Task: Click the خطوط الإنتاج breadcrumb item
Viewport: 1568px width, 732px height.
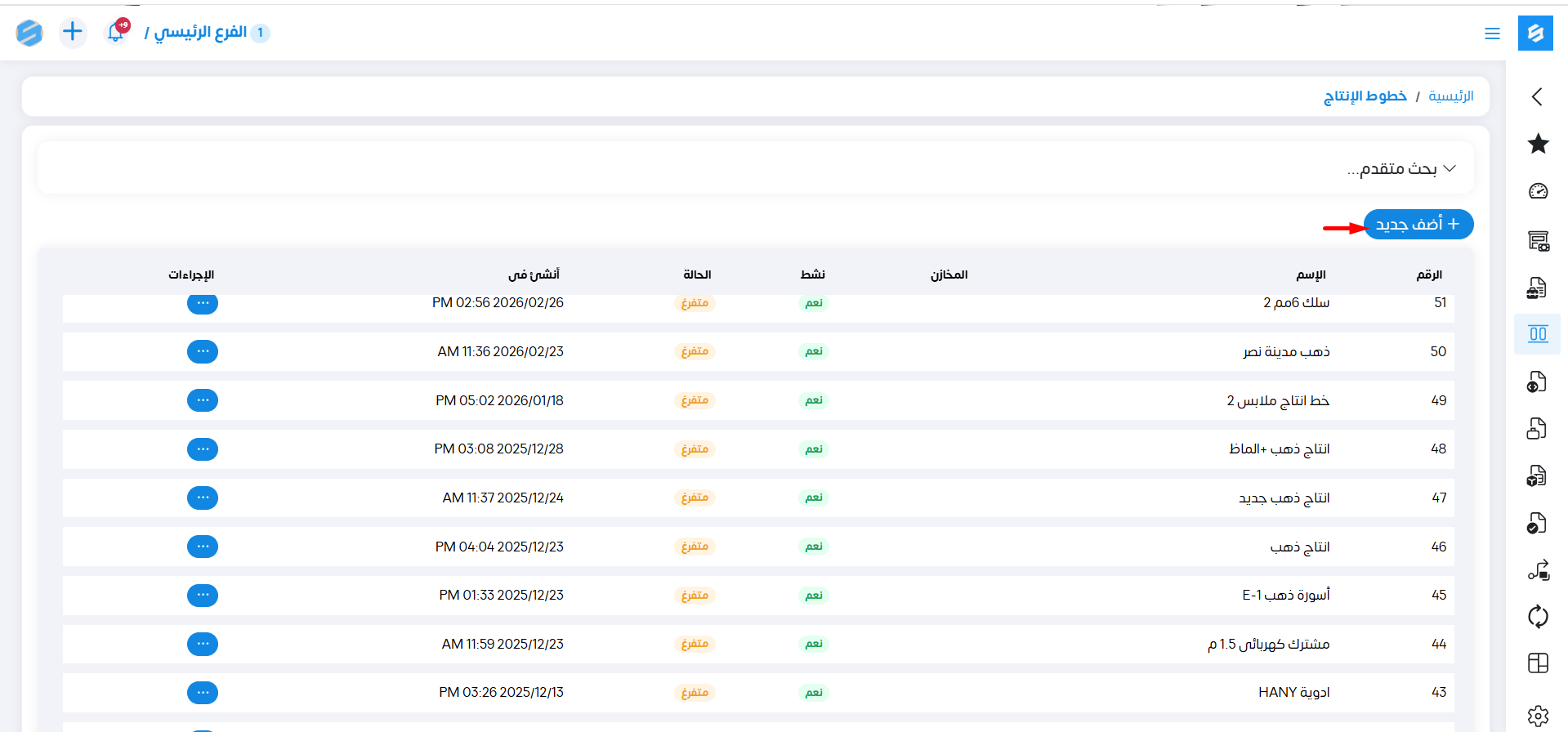Action: (1365, 96)
